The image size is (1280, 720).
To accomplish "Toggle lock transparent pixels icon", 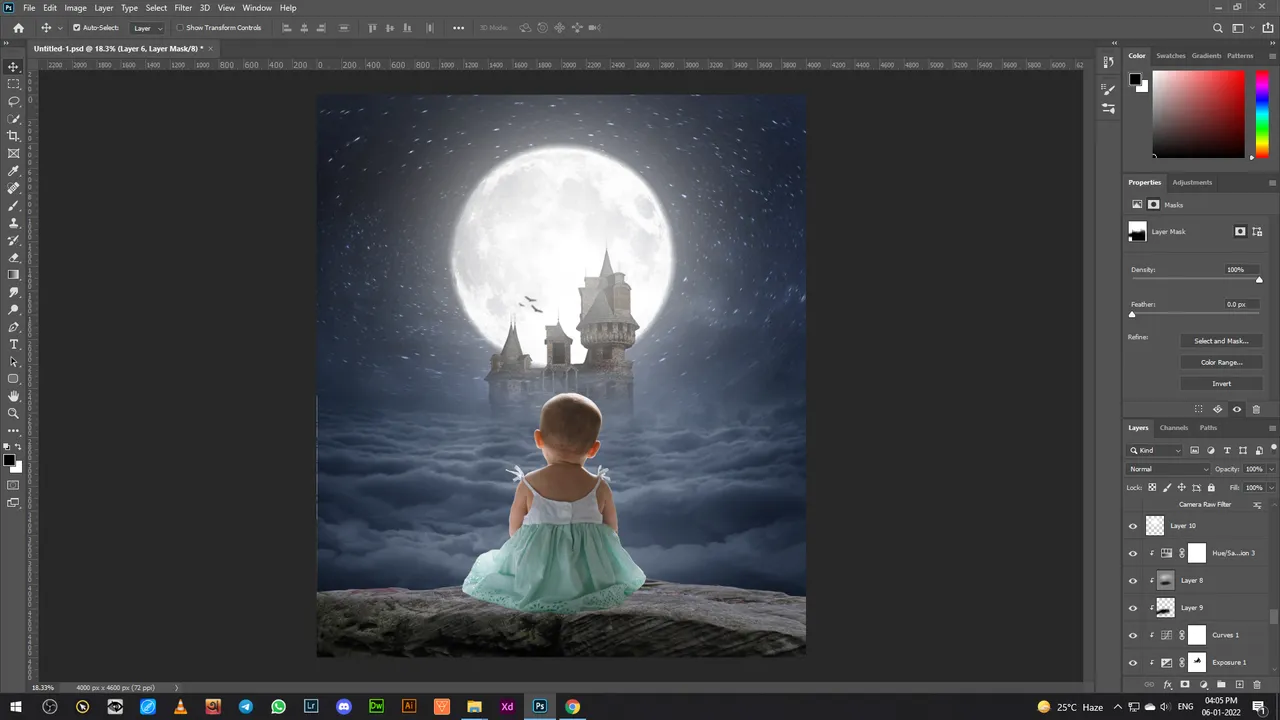I will pos(1152,488).
